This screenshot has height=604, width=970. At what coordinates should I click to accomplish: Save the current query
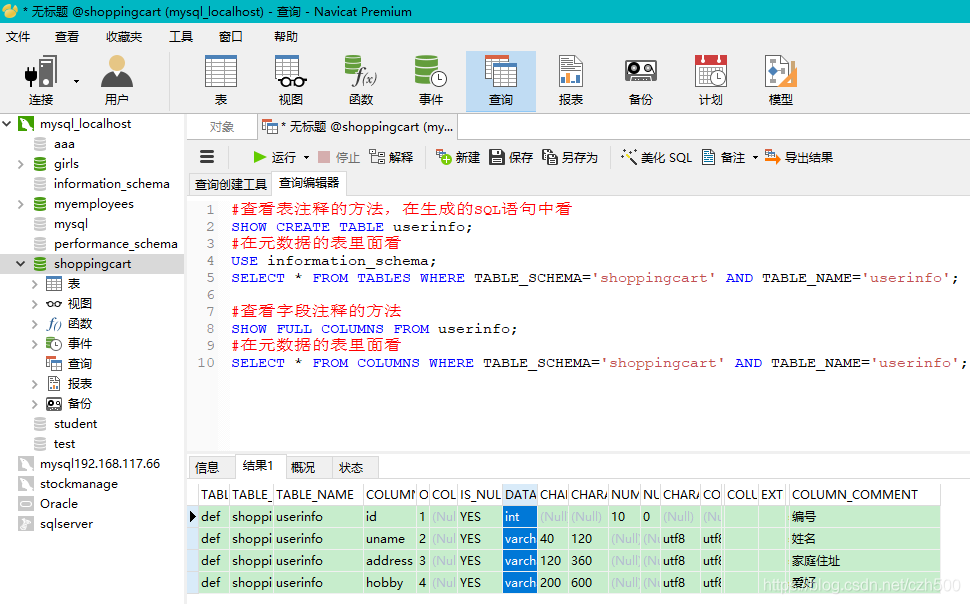click(508, 157)
